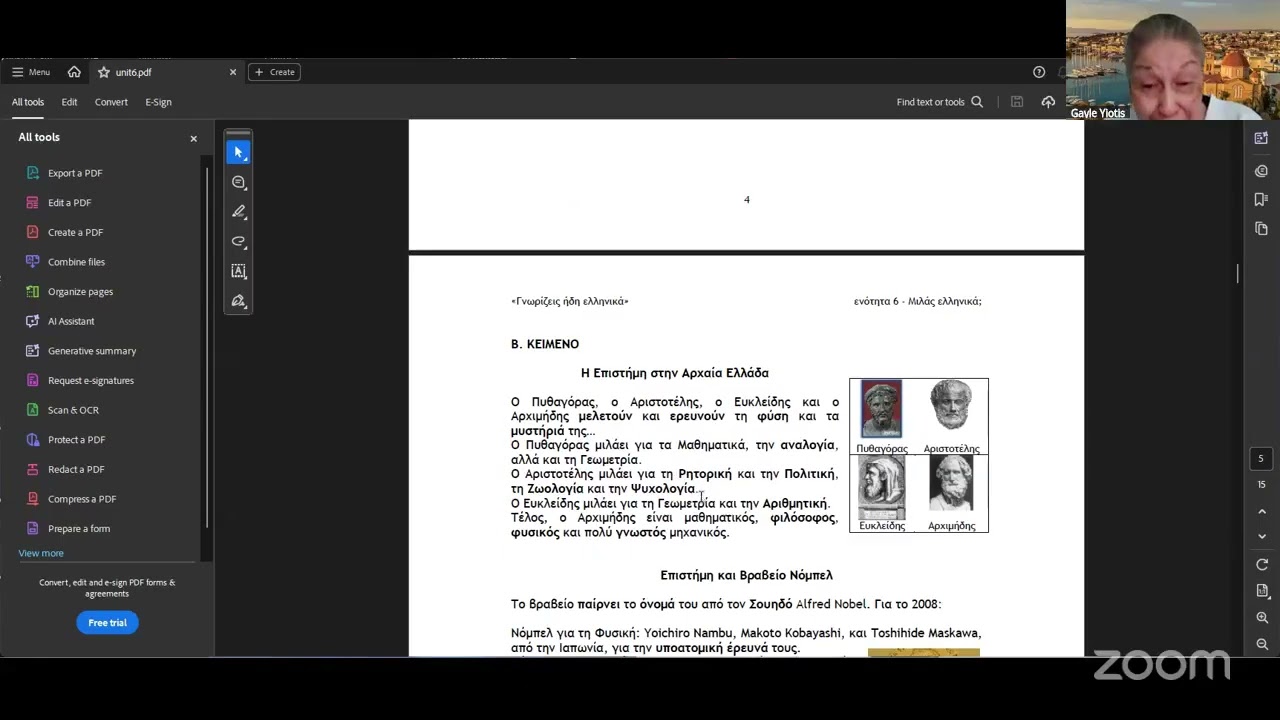The image size is (1280, 720).
Task: Select the Highlight pen tool
Action: click(x=238, y=212)
